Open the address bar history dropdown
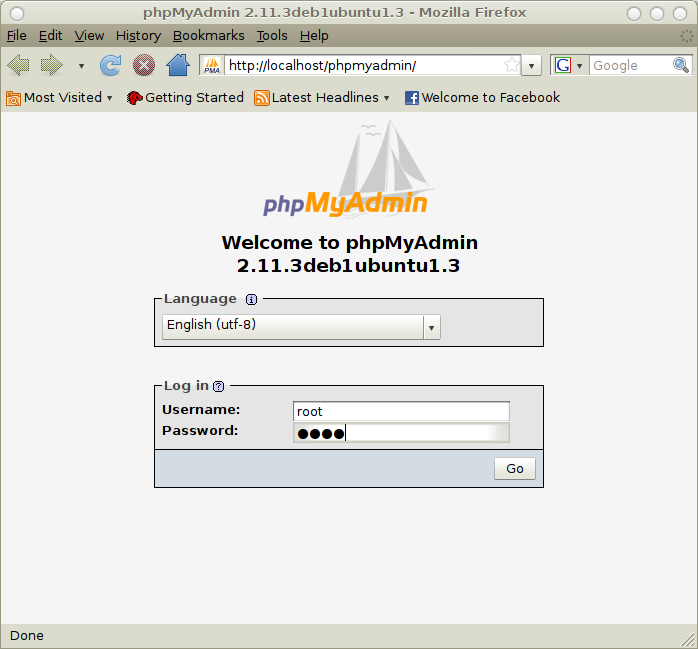The width and height of the screenshot is (698, 649). point(531,65)
